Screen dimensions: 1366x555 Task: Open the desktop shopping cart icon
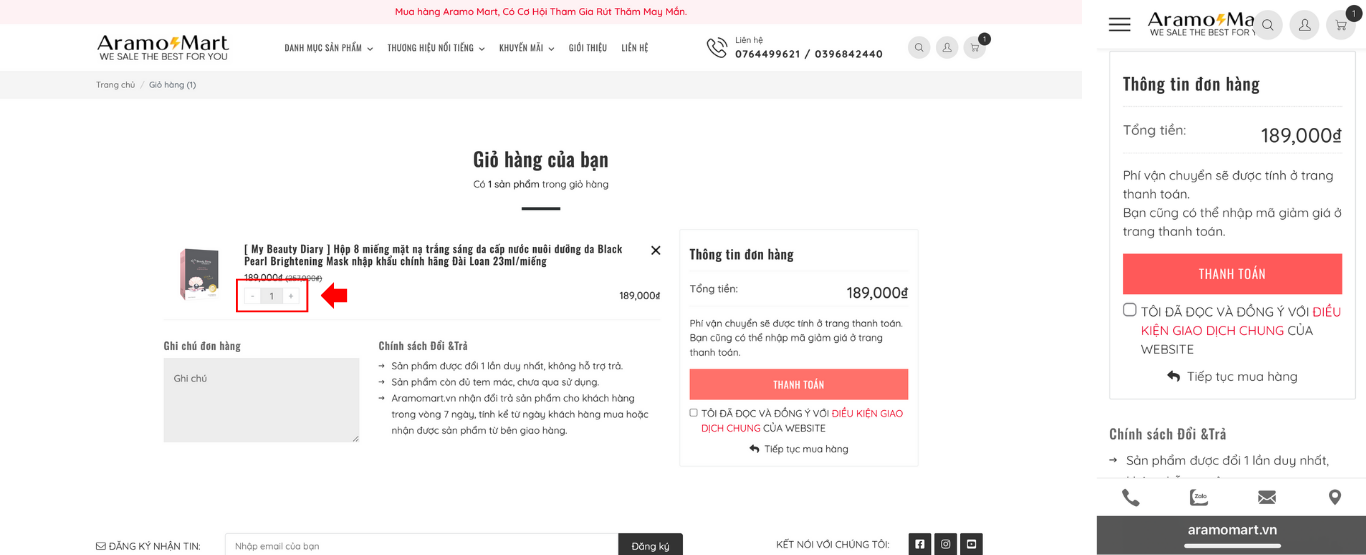974,47
